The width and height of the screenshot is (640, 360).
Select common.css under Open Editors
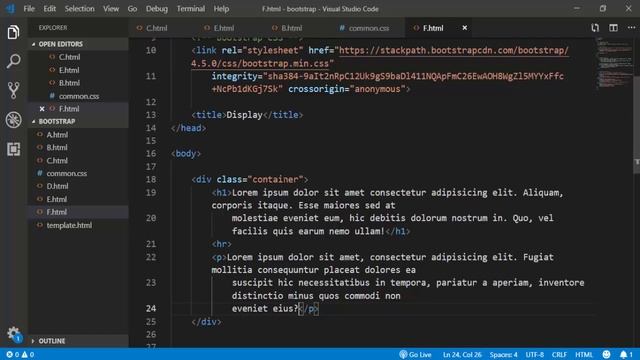(x=79, y=96)
